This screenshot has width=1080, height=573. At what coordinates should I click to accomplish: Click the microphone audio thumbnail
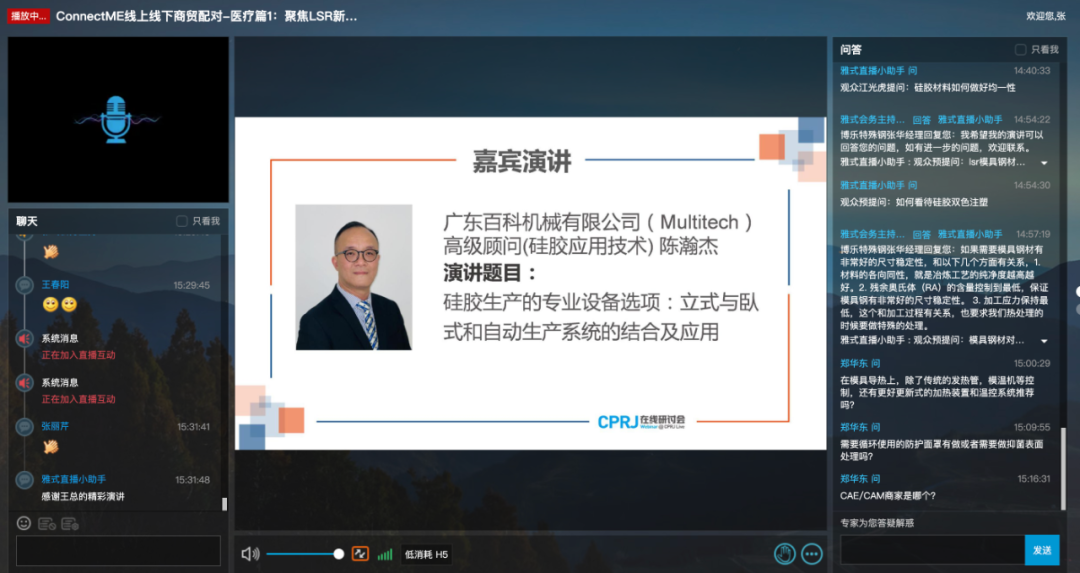pyautogui.click(x=118, y=119)
